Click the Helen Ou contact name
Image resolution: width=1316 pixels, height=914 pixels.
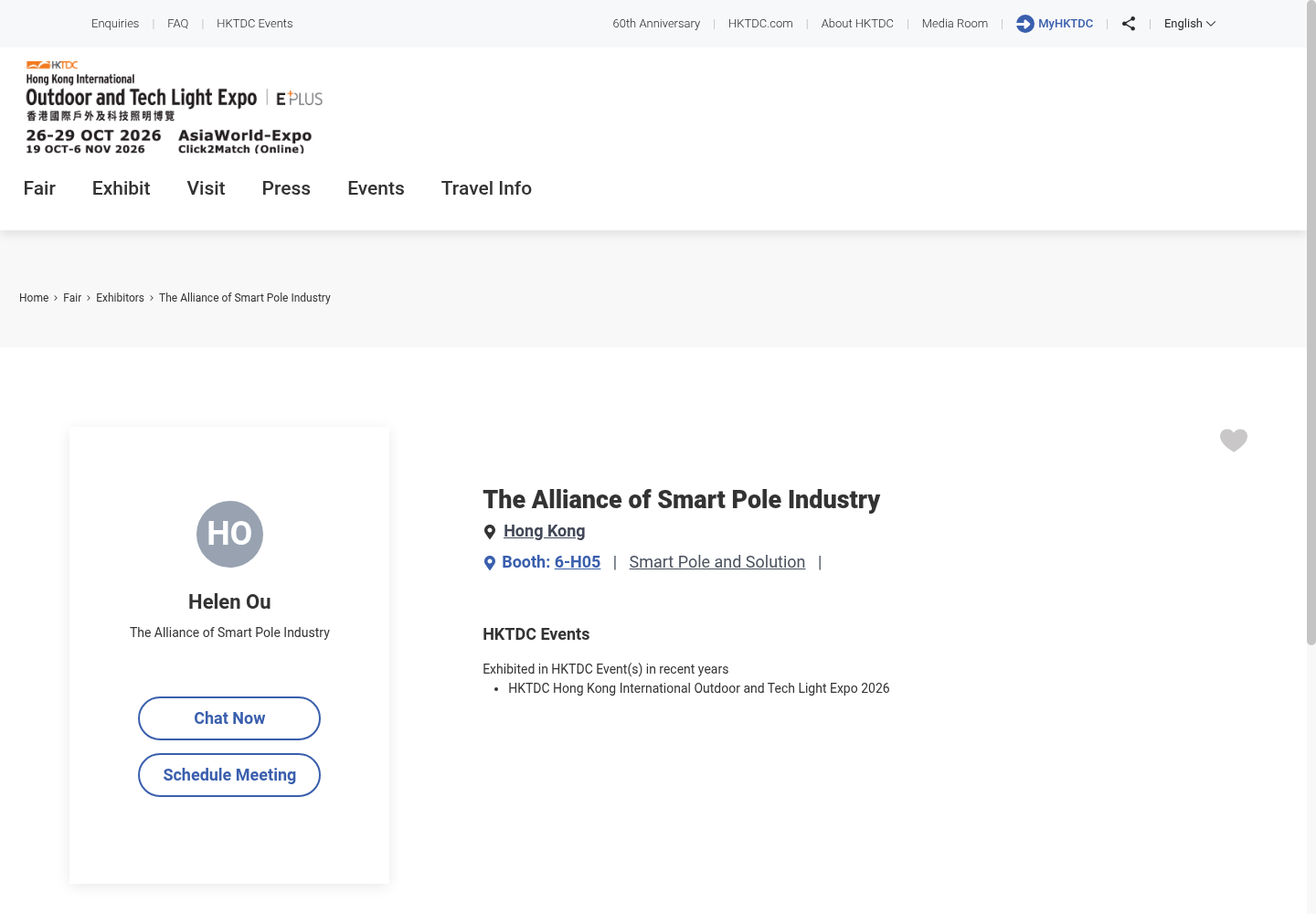[x=229, y=602]
